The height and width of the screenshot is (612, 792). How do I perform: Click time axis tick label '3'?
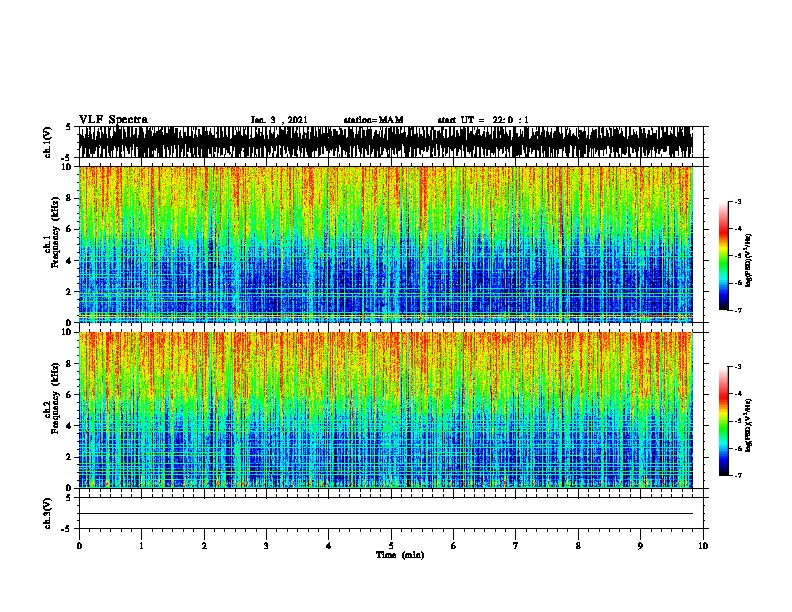coord(266,545)
